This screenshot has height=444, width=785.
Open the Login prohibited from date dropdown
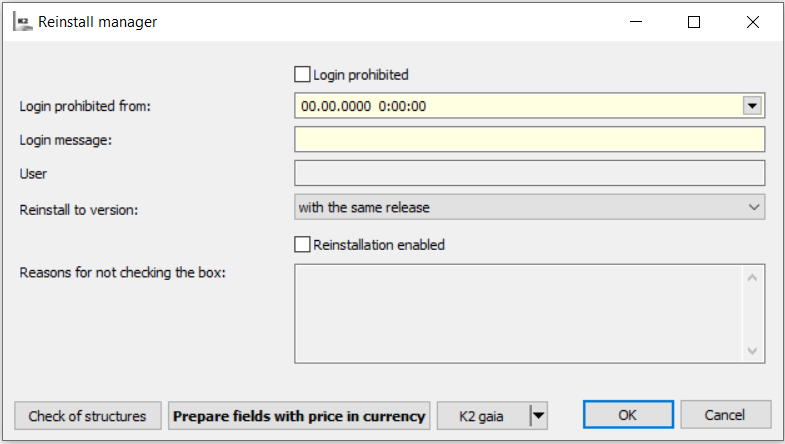tap(754, 105)
